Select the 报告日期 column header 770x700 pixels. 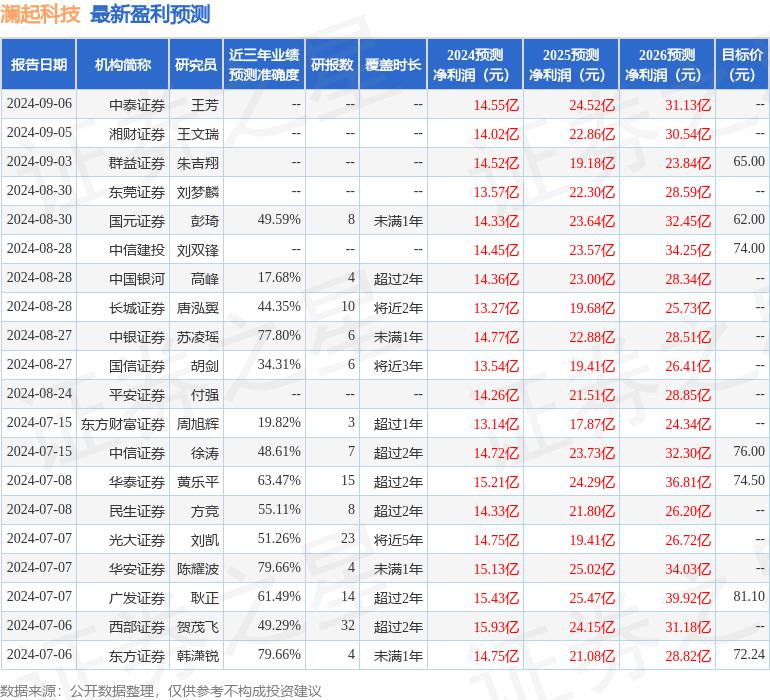(x=39, y=64)
